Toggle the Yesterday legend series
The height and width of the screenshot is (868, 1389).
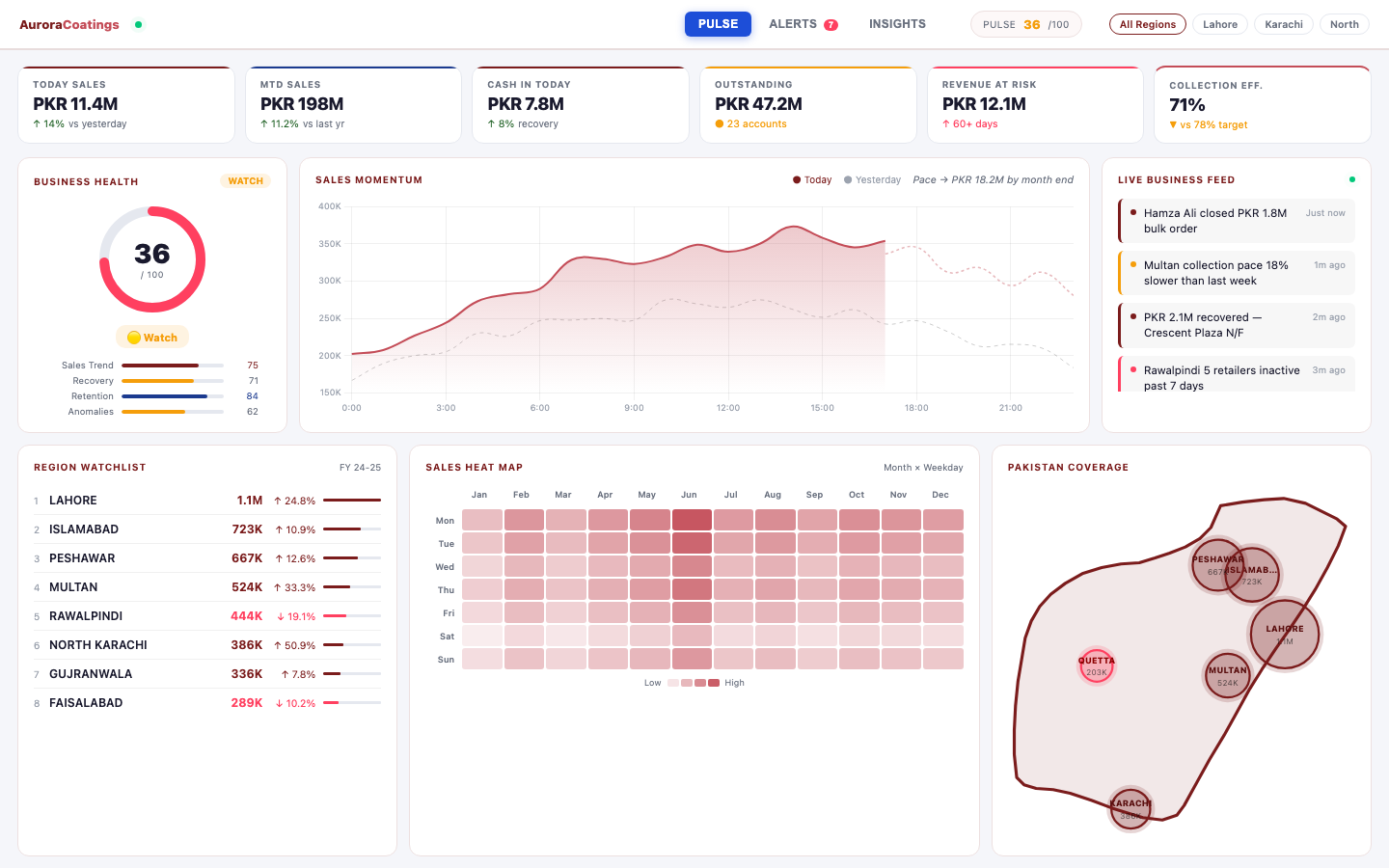click(872, 180)
